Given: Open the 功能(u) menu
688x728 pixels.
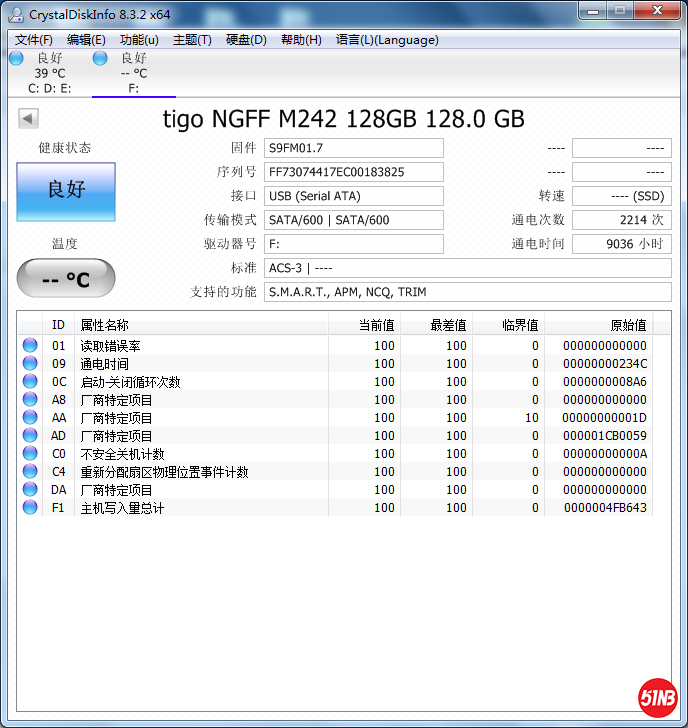Looking at the screenshot, I should click(x=139, y=40).
